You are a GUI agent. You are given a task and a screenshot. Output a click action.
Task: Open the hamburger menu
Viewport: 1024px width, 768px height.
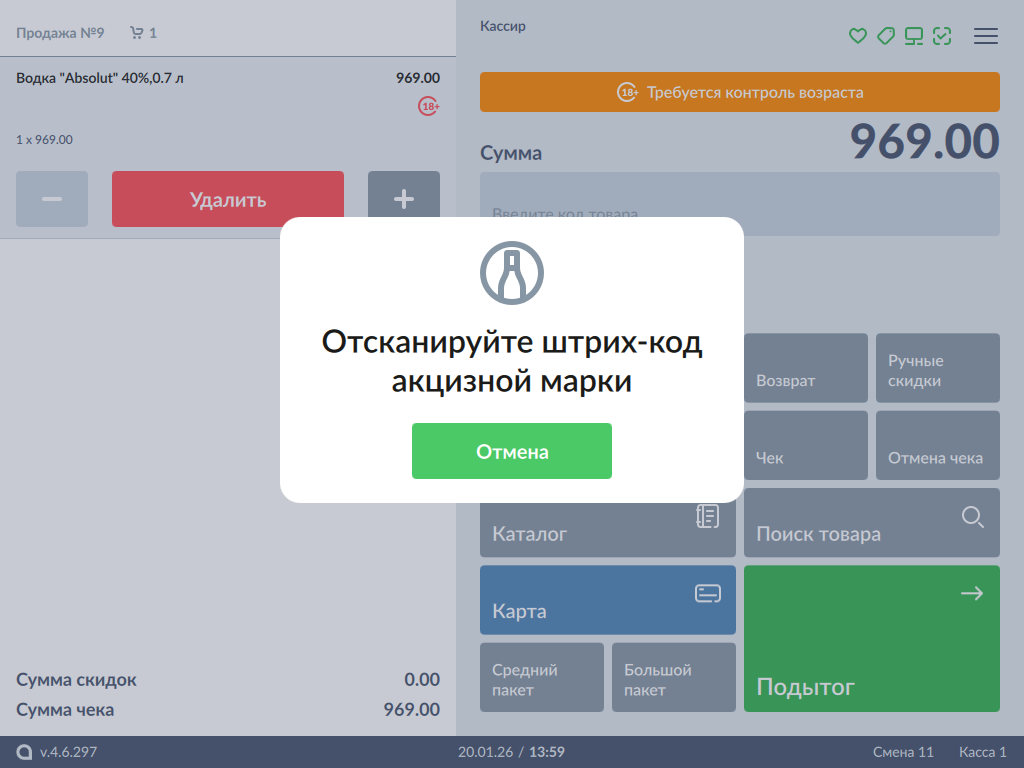986,36
